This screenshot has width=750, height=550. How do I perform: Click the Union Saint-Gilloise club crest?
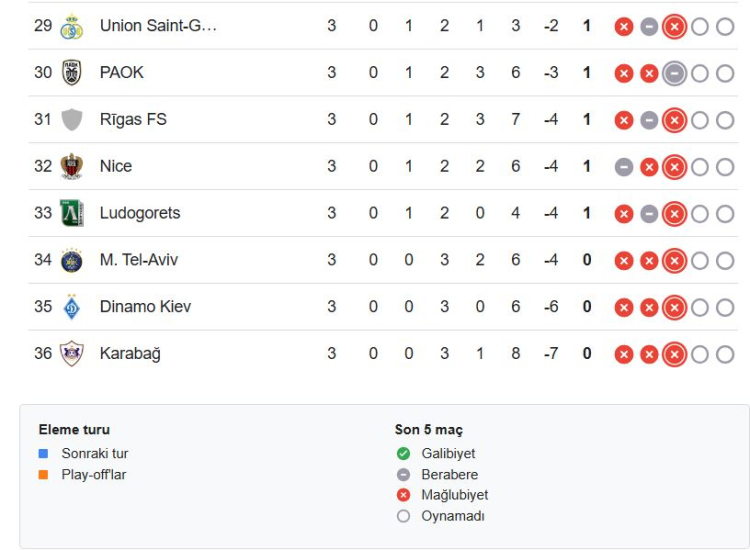click(x=72, y=26)
